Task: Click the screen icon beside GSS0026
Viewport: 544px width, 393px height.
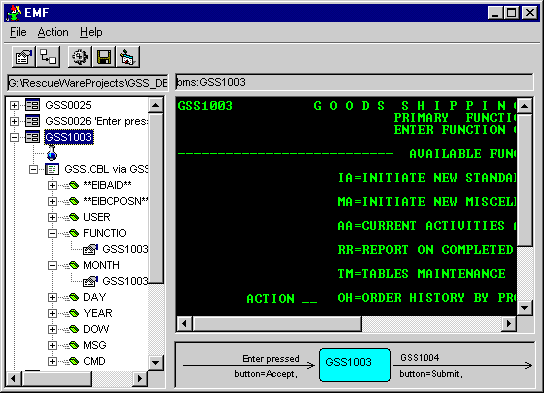Action: [x=32, y=121]
